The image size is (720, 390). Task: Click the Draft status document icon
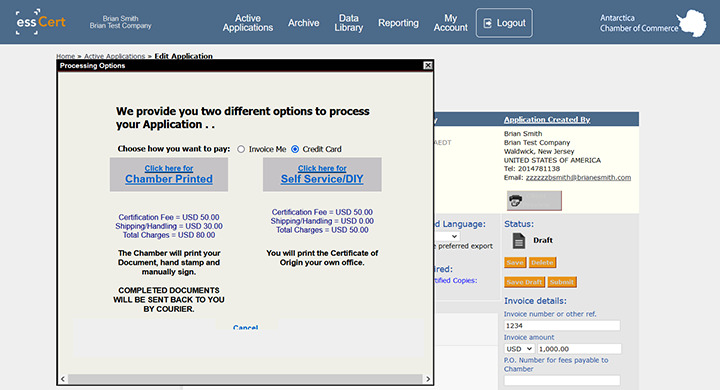[518, 240]
